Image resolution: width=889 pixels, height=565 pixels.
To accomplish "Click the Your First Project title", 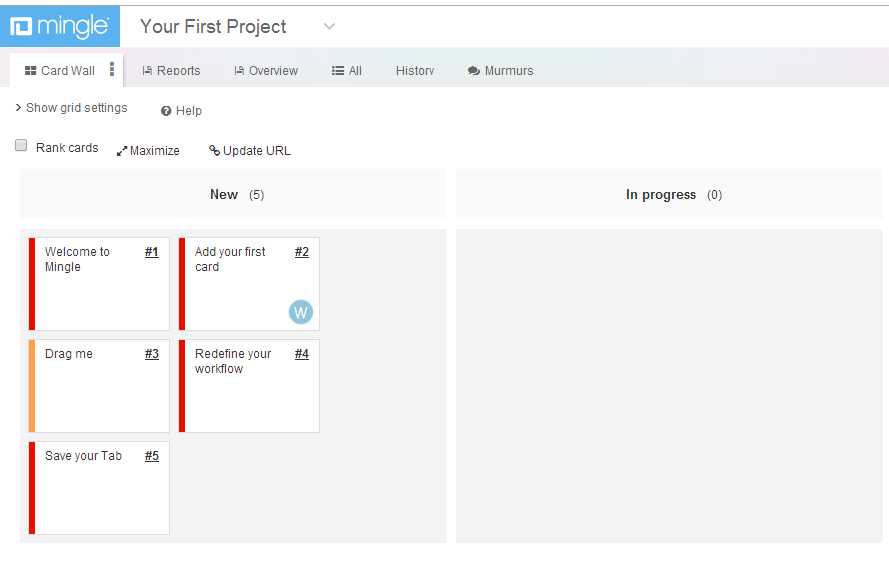I will pyautogui.click(x=213, y=27).
